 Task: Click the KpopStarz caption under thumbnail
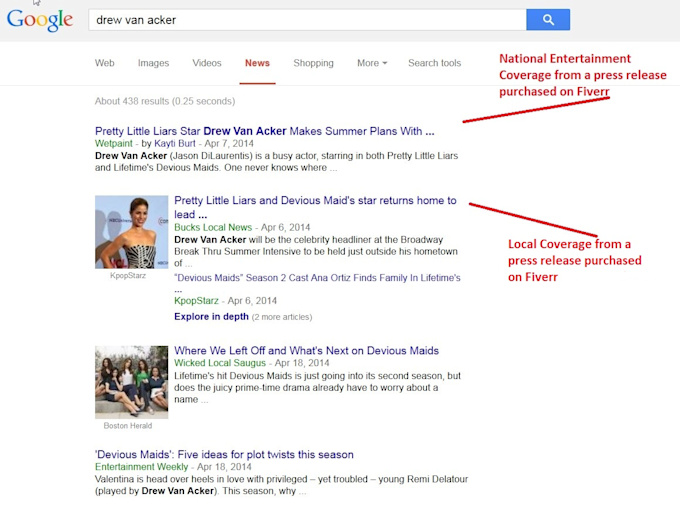point(128,275)
